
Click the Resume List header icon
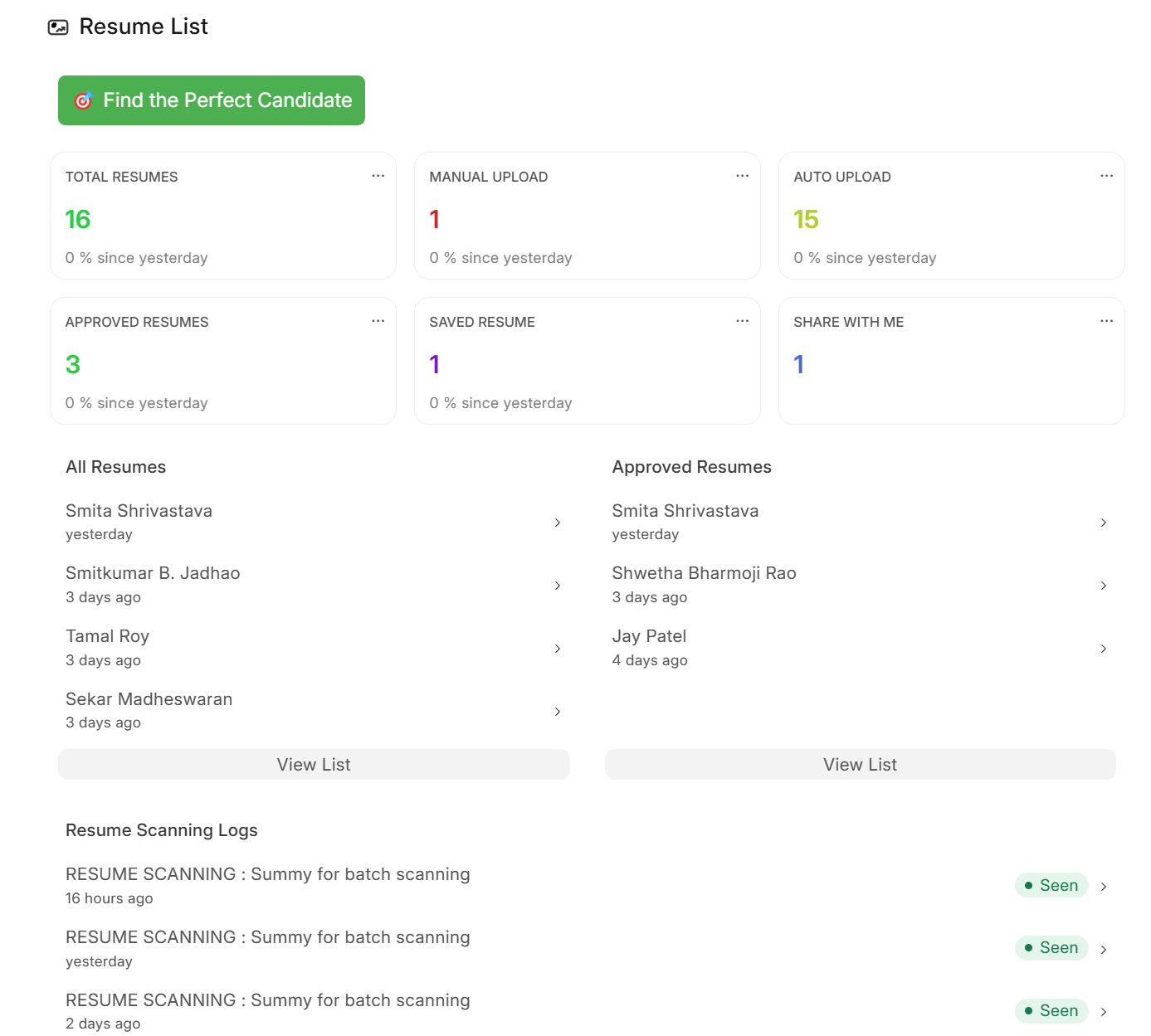[x=58, y=27]
